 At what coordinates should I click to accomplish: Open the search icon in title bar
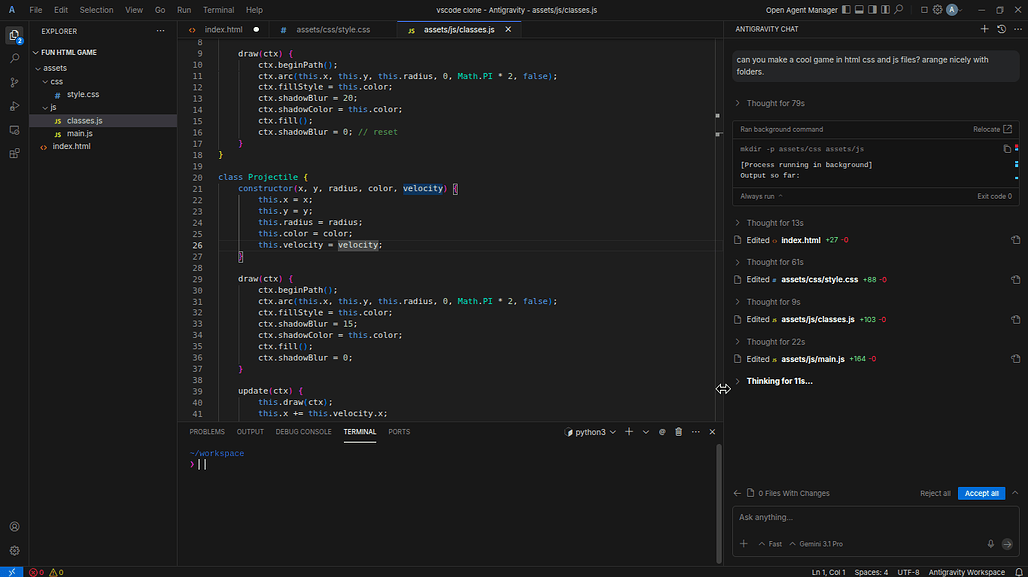click(899, 10)
